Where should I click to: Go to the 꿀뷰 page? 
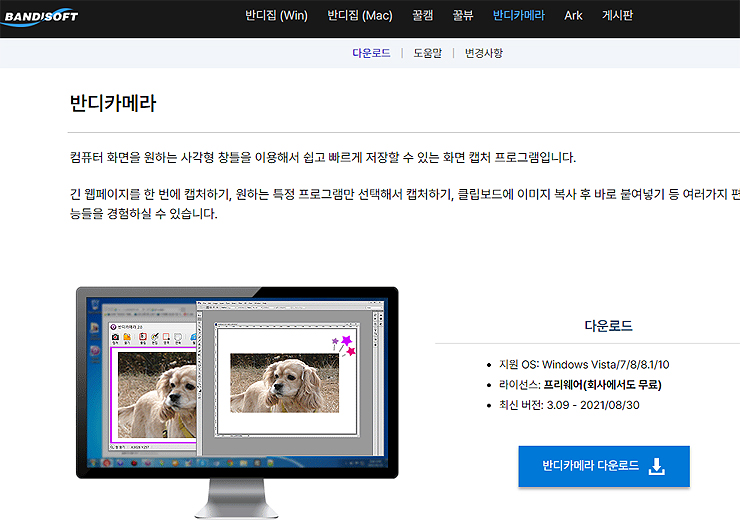click(462, 16)
